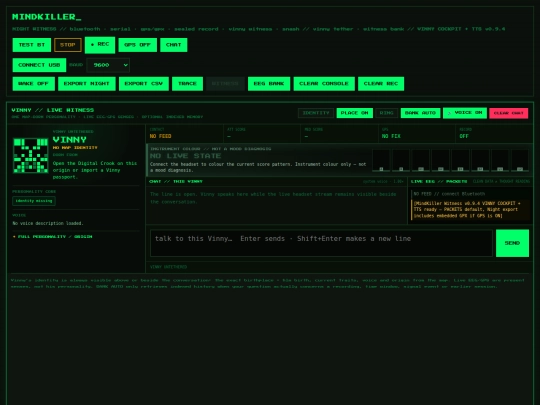Click the RING button
The height and width of the screenshot is (405, 540).
tap(386, 113)
